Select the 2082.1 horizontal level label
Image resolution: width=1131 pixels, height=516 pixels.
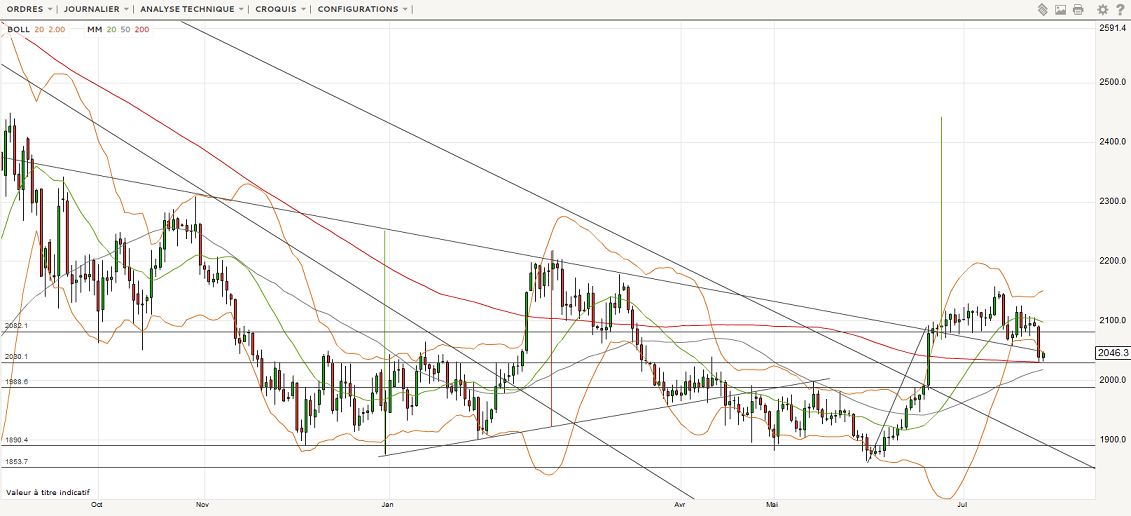click(x=16, y=326)
